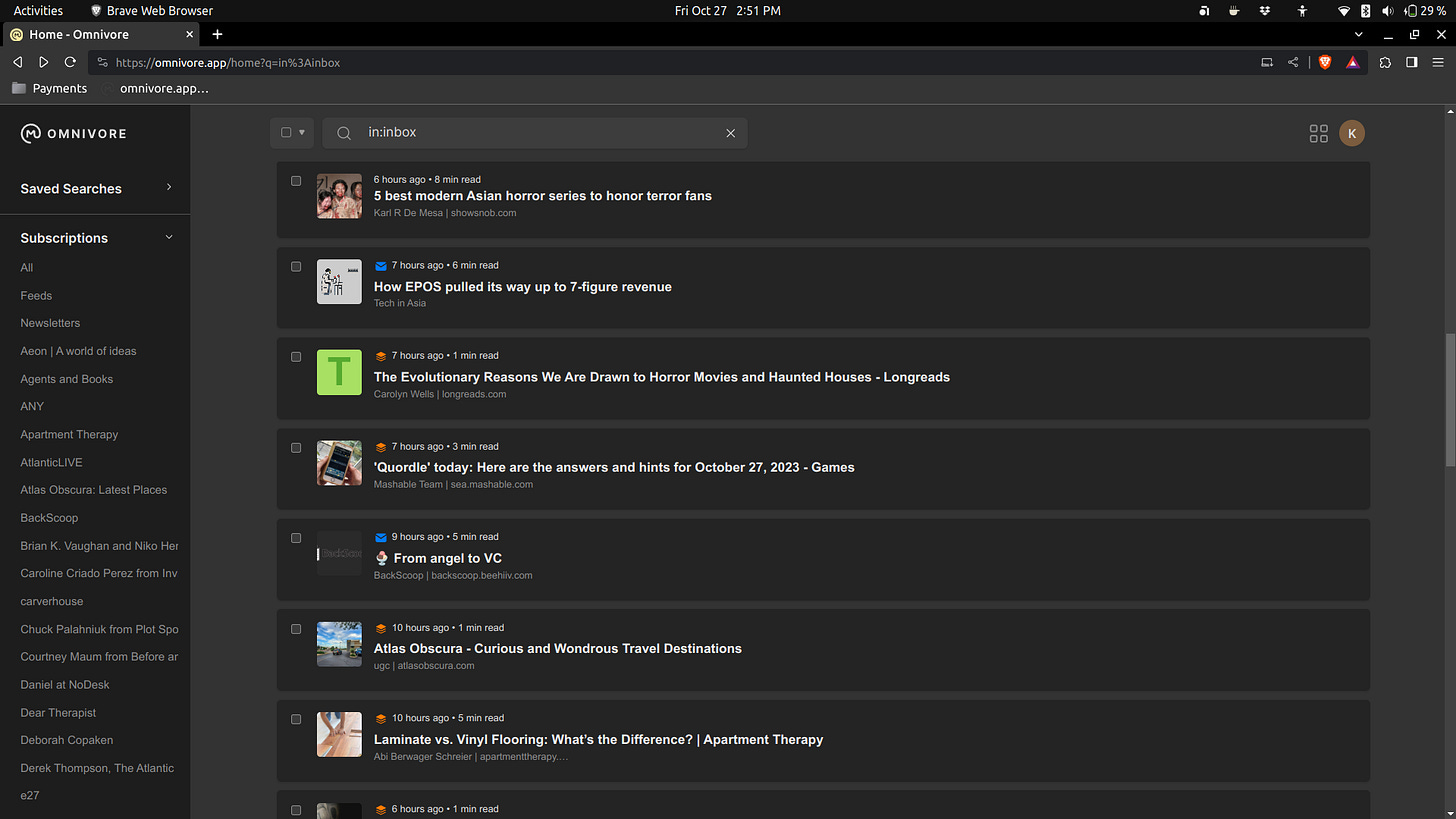Open a new browser tab with plus

coord(217,34)
